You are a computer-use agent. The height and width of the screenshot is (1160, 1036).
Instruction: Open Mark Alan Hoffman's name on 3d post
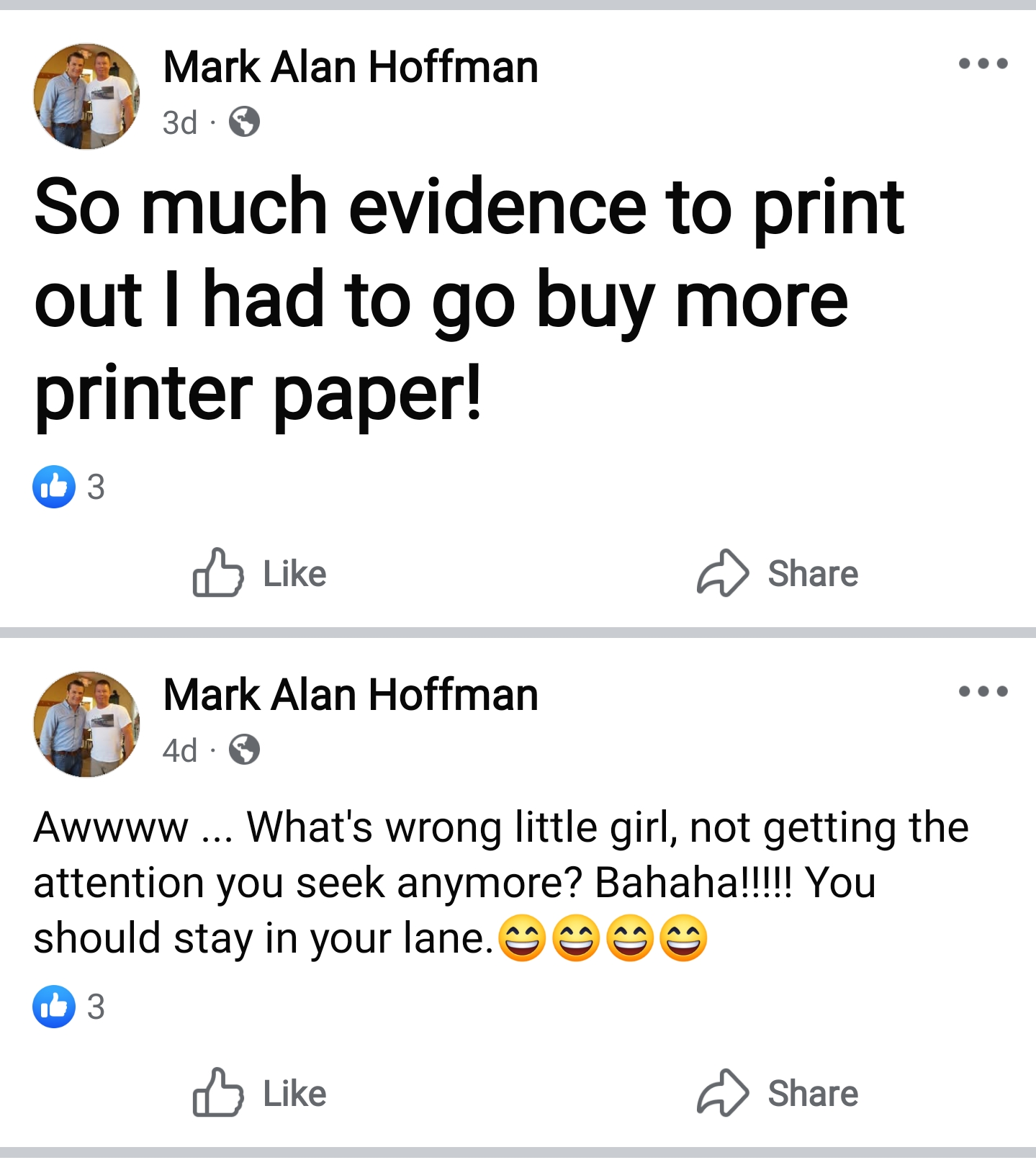point(351,67)
